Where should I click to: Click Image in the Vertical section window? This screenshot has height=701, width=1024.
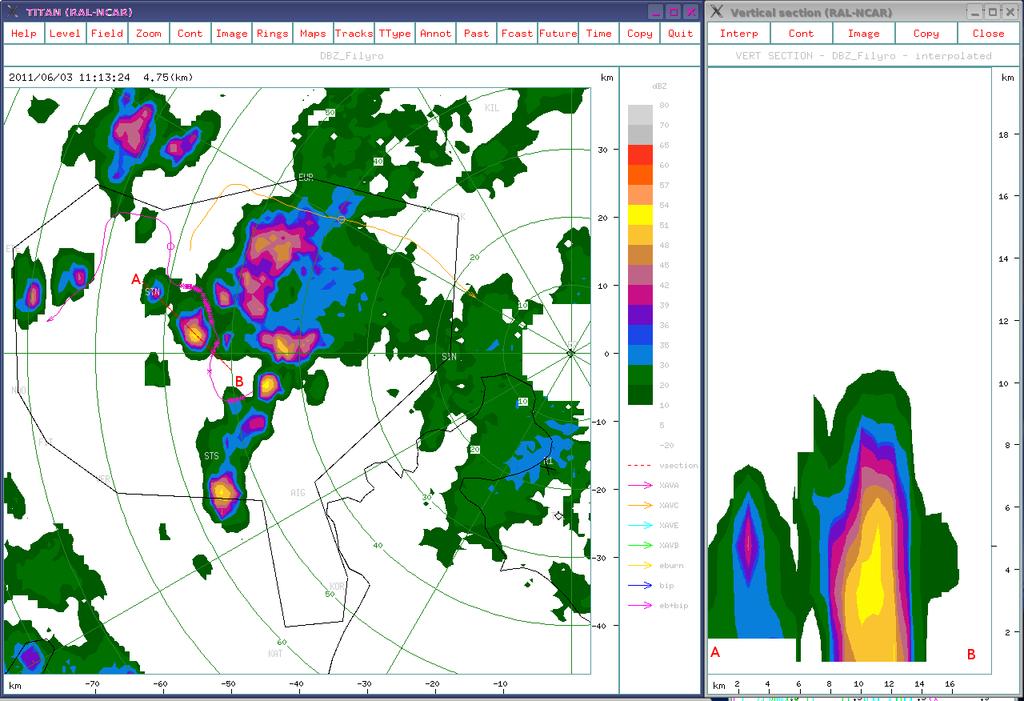click(863, 33)
